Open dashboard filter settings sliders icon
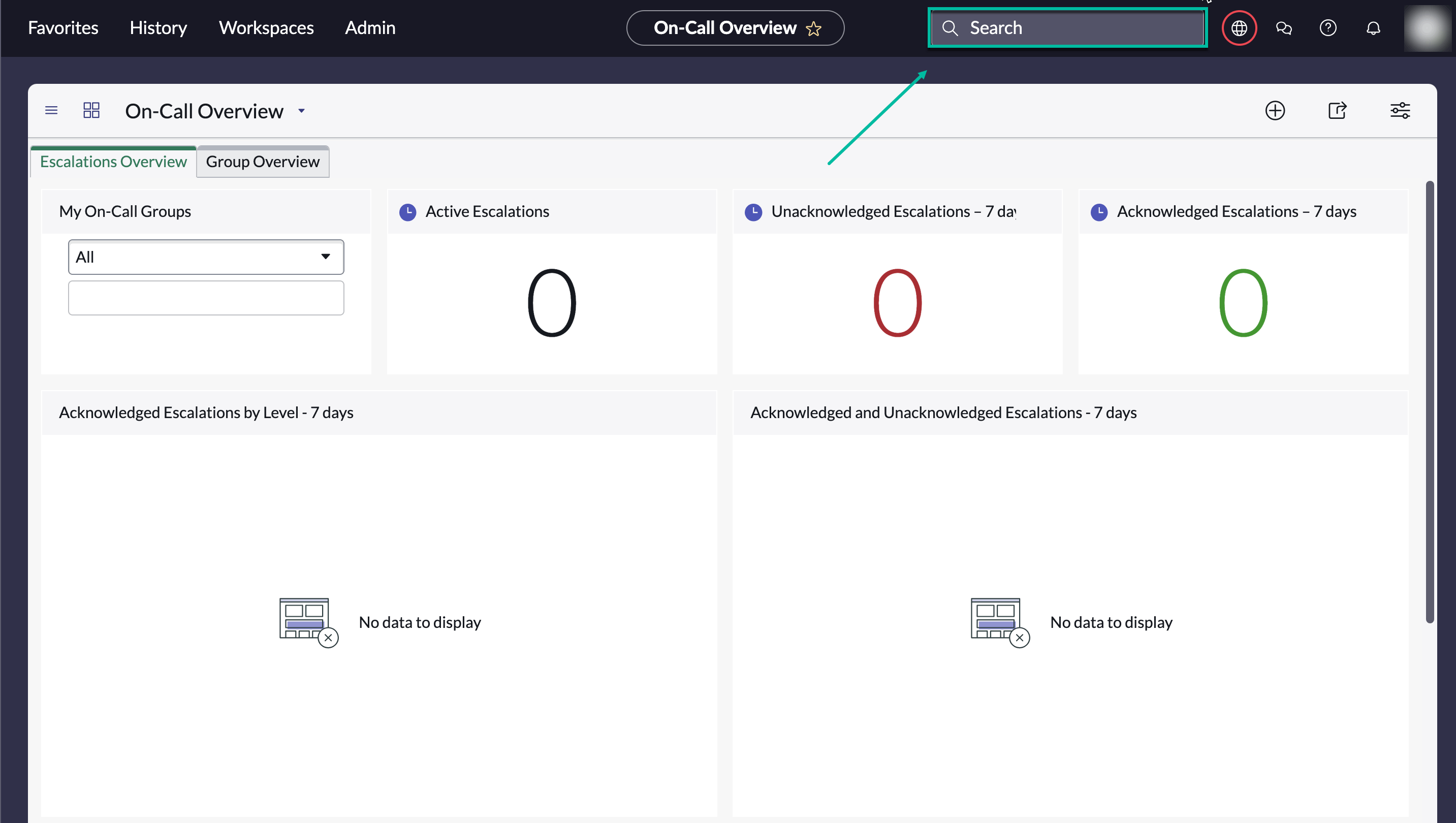The image size is (1456, 823). click(x=1401, y=110)
